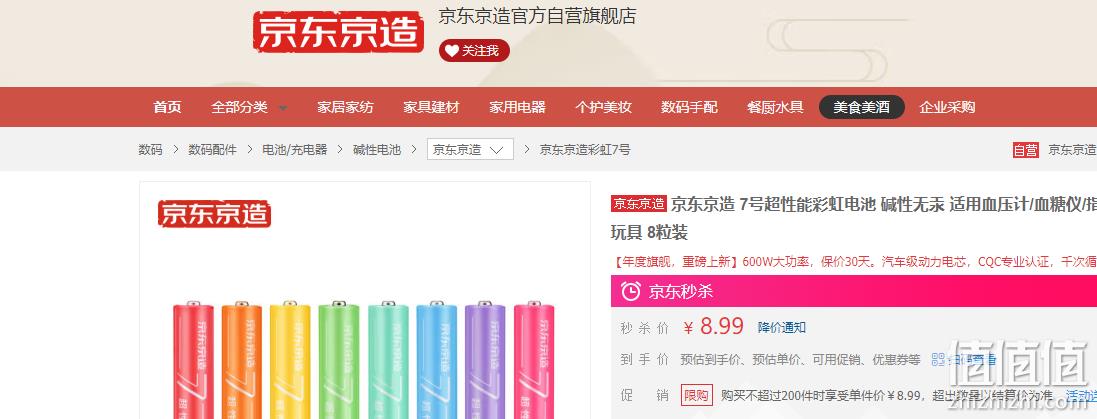Click the 京东京造 store logo in header
The image size is (1097, 419).
pyautogui.click(x=339, y=32)
